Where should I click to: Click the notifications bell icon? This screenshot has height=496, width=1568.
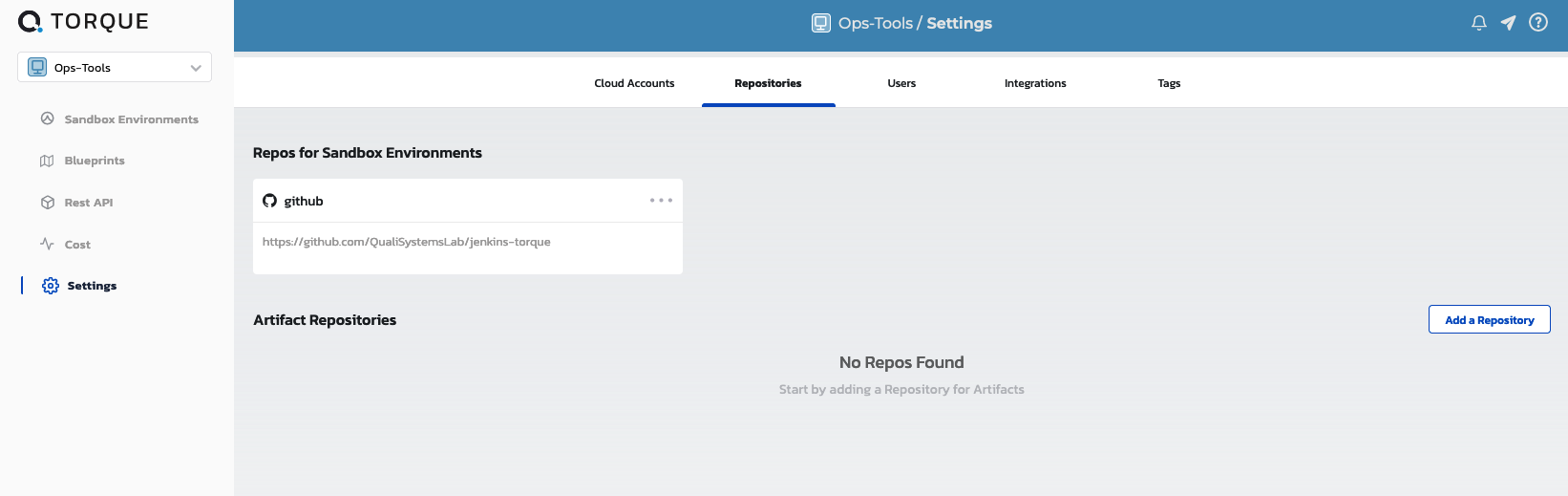click(x=1479, y=23)
